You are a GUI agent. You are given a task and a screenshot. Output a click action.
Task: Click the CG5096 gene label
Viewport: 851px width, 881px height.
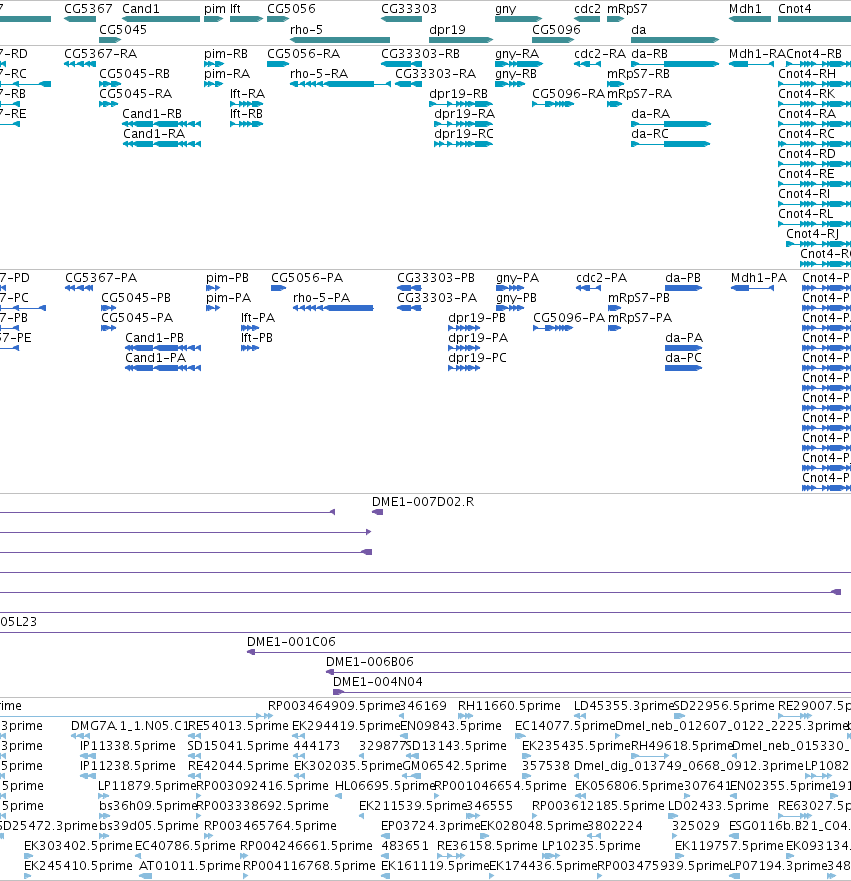click(x=556, y=29)
